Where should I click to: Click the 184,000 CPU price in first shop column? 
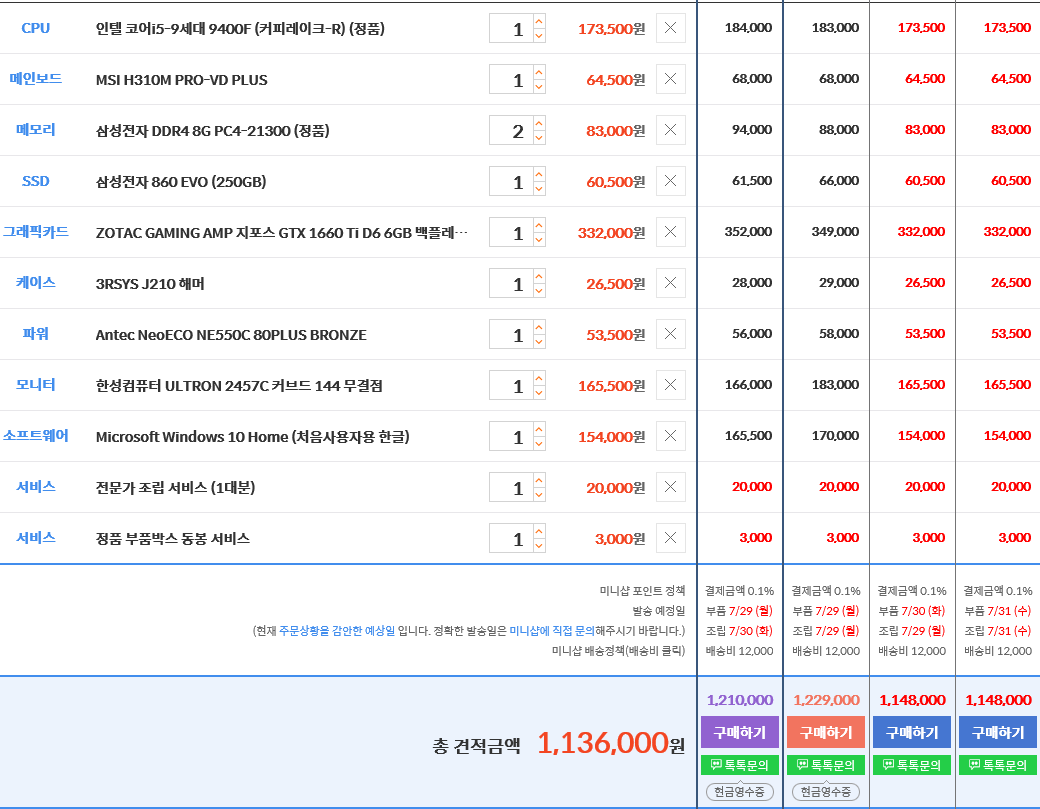748,28
